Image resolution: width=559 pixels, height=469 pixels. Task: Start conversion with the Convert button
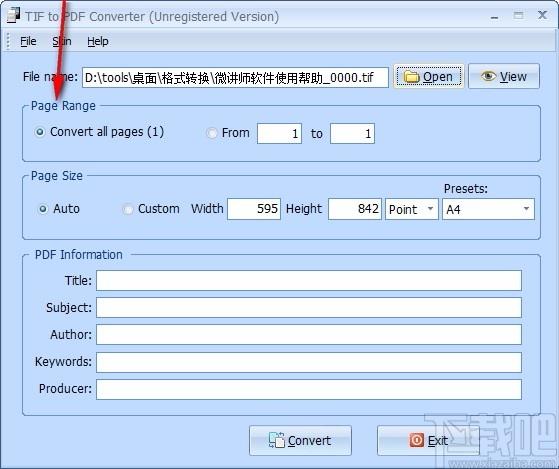point(300,440)
